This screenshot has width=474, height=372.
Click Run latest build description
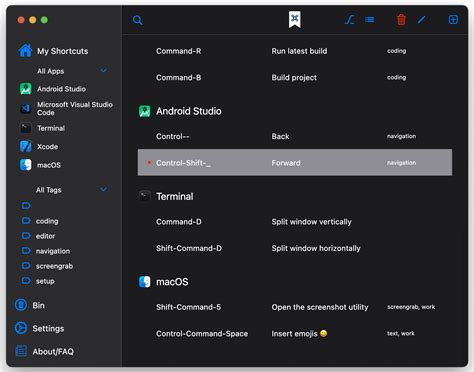coord(299,51)
